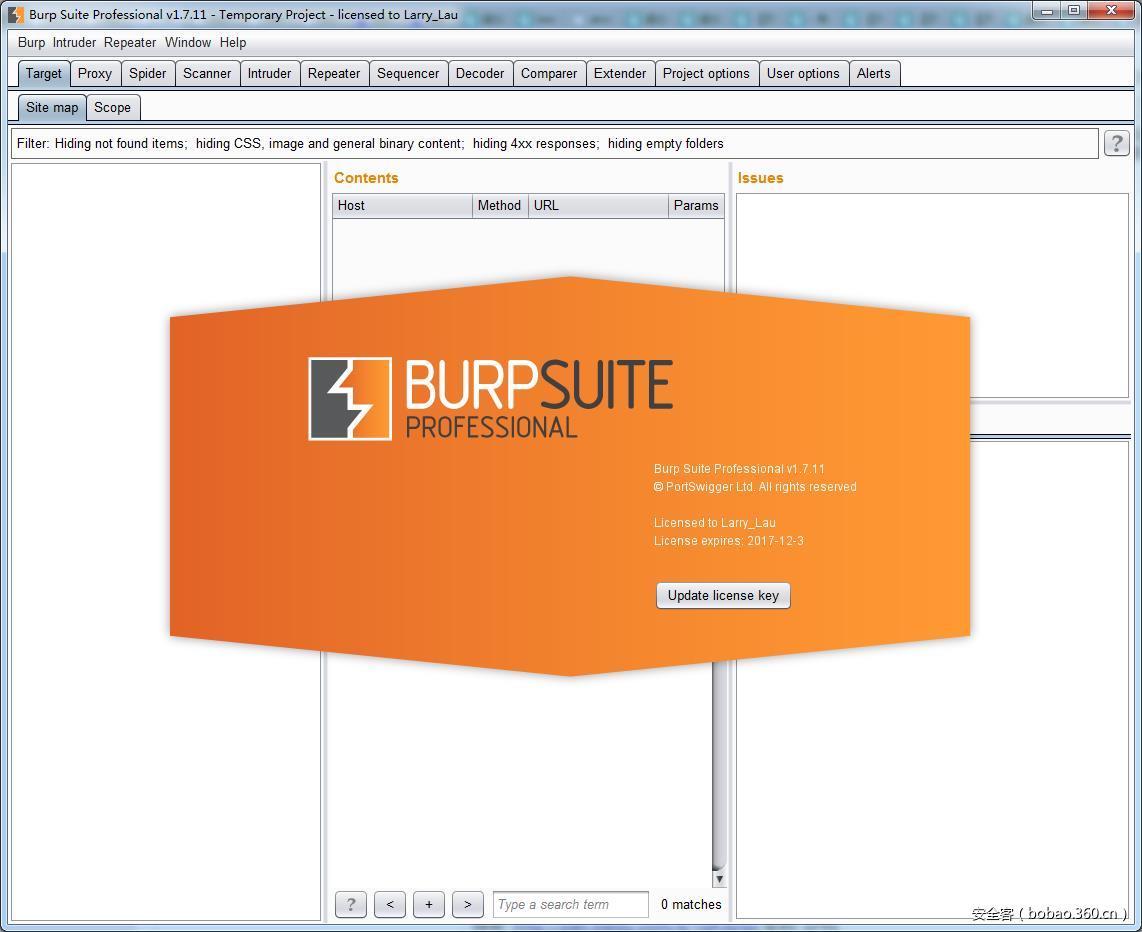This screenshot has height=932, width=1142.
Task: Open the Window menu
Action: [x=188, y=42]
